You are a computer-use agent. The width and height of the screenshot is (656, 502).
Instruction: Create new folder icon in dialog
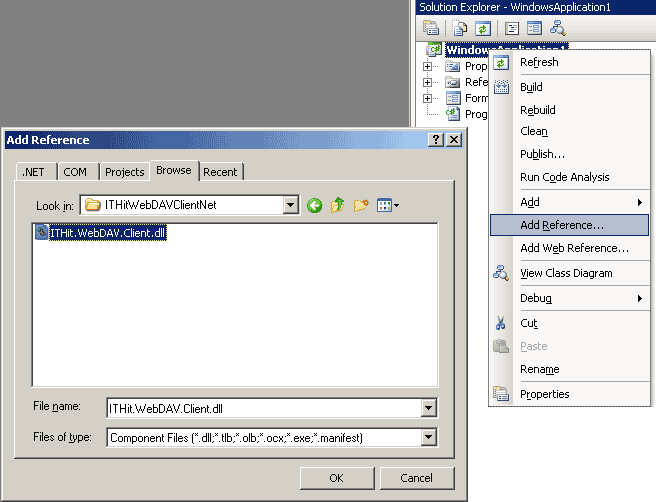point(361,205)
